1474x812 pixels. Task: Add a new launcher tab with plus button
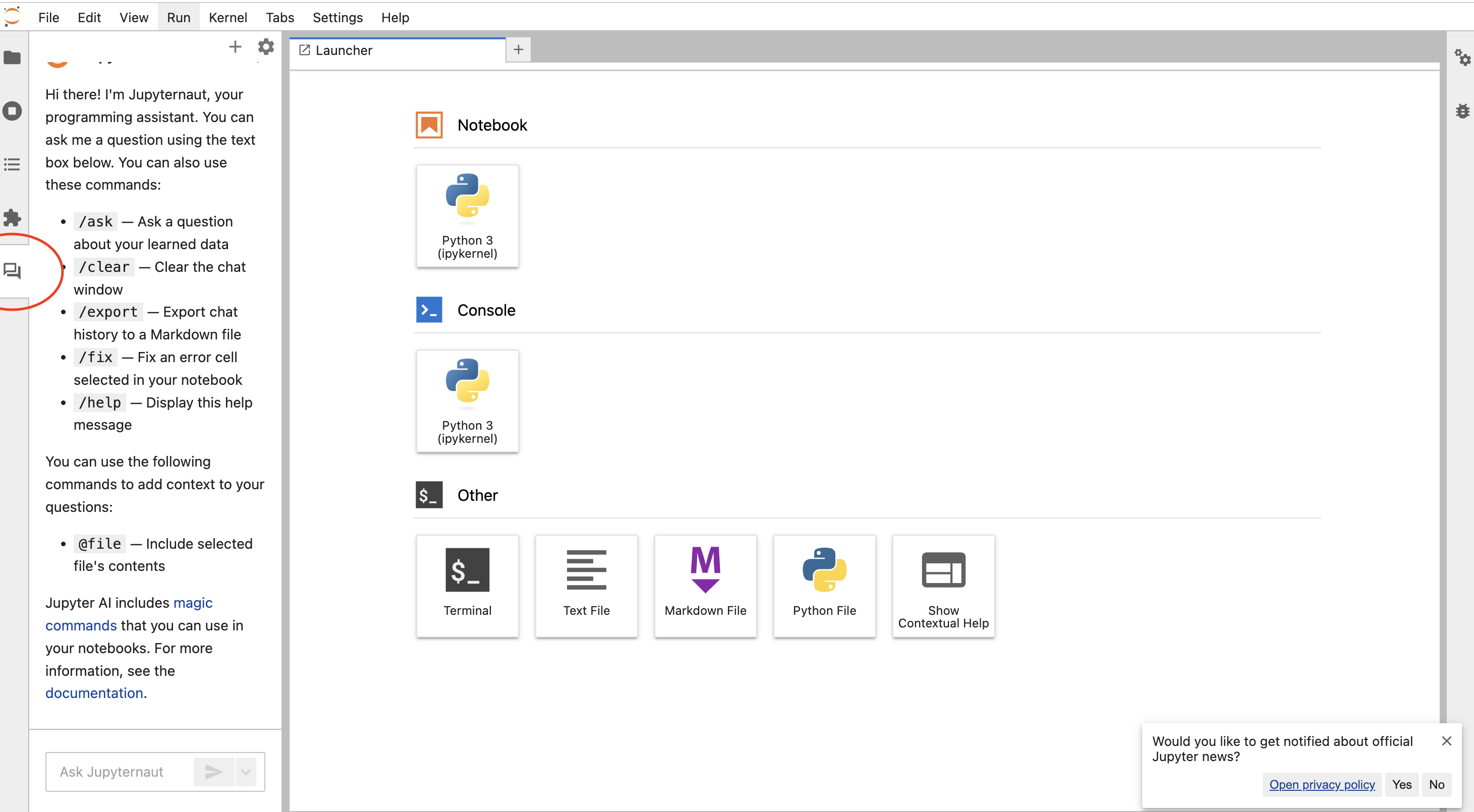tap(518, 50)
